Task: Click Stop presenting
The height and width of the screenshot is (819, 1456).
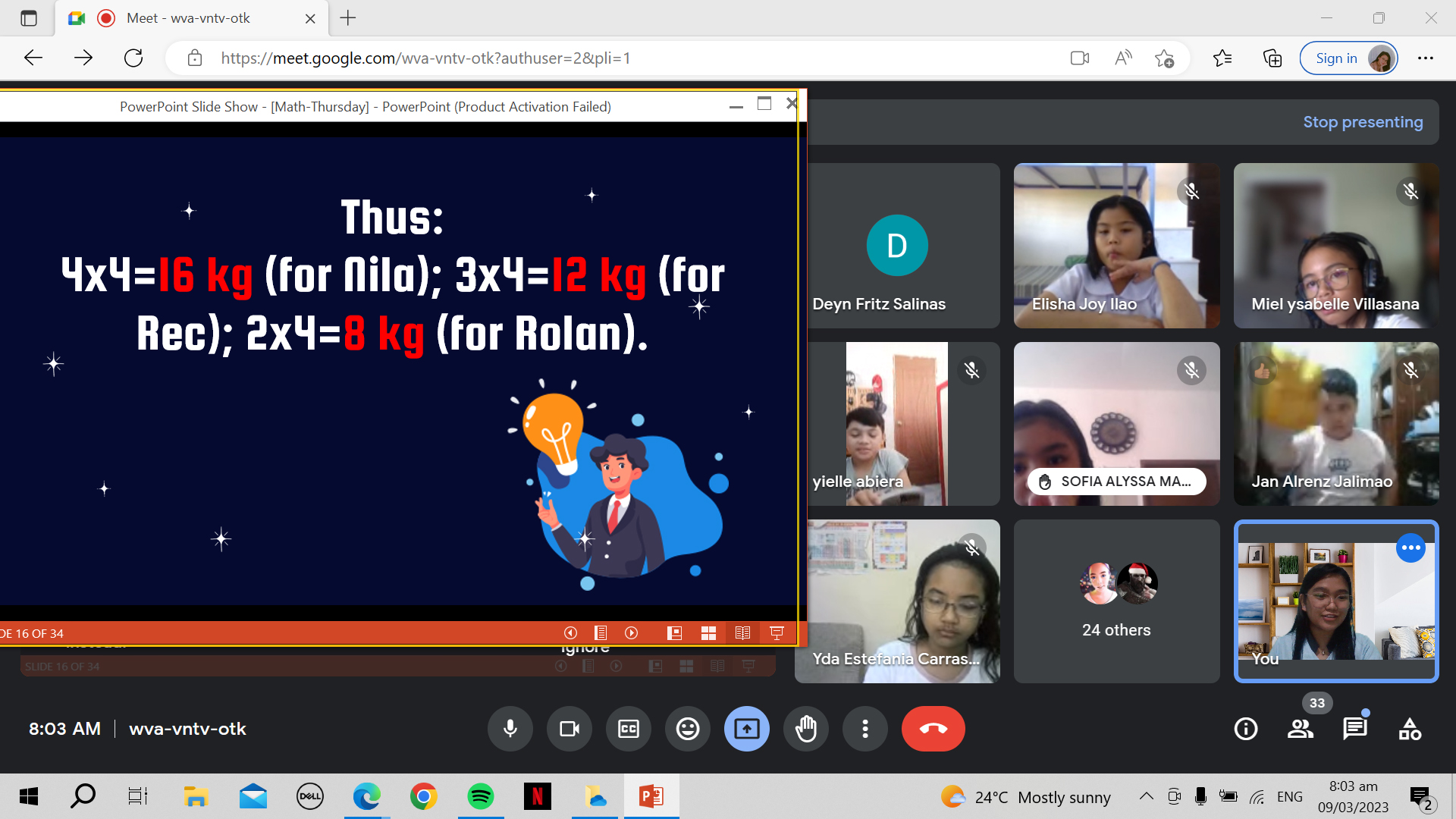Action: (1363, 122)
